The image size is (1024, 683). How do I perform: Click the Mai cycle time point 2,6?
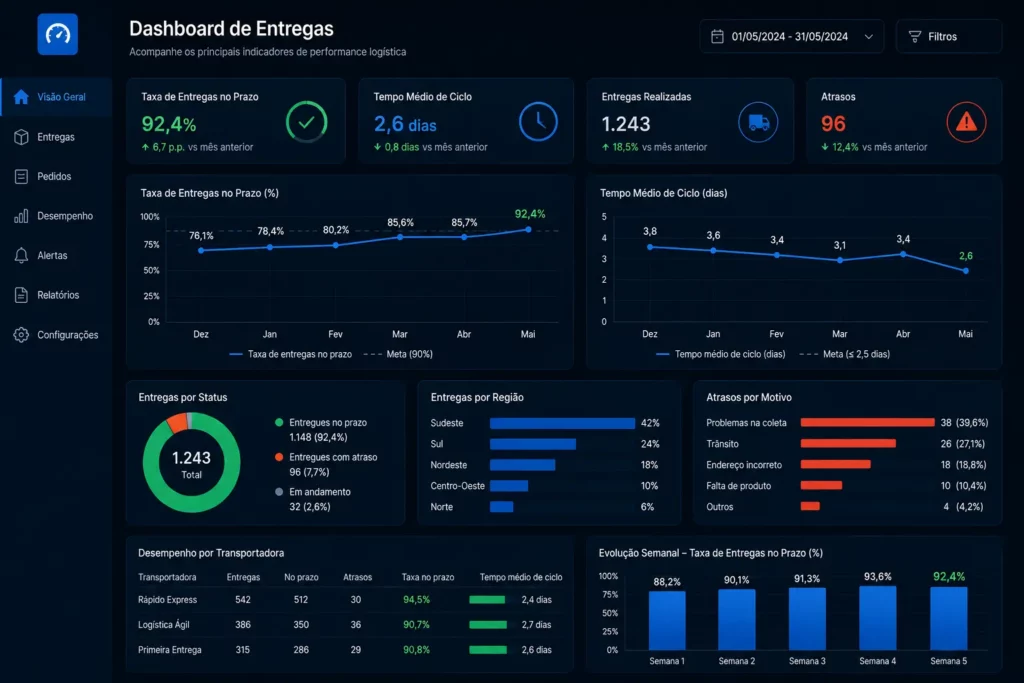tap(966, 270)
